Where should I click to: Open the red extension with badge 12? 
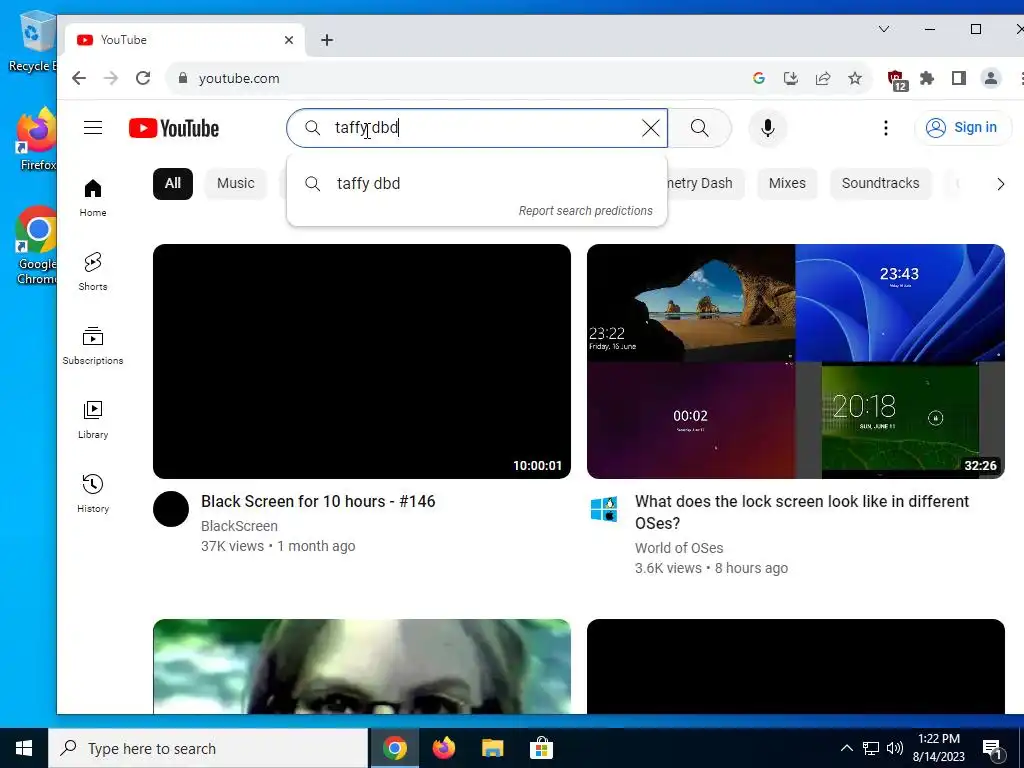(897, 80)
